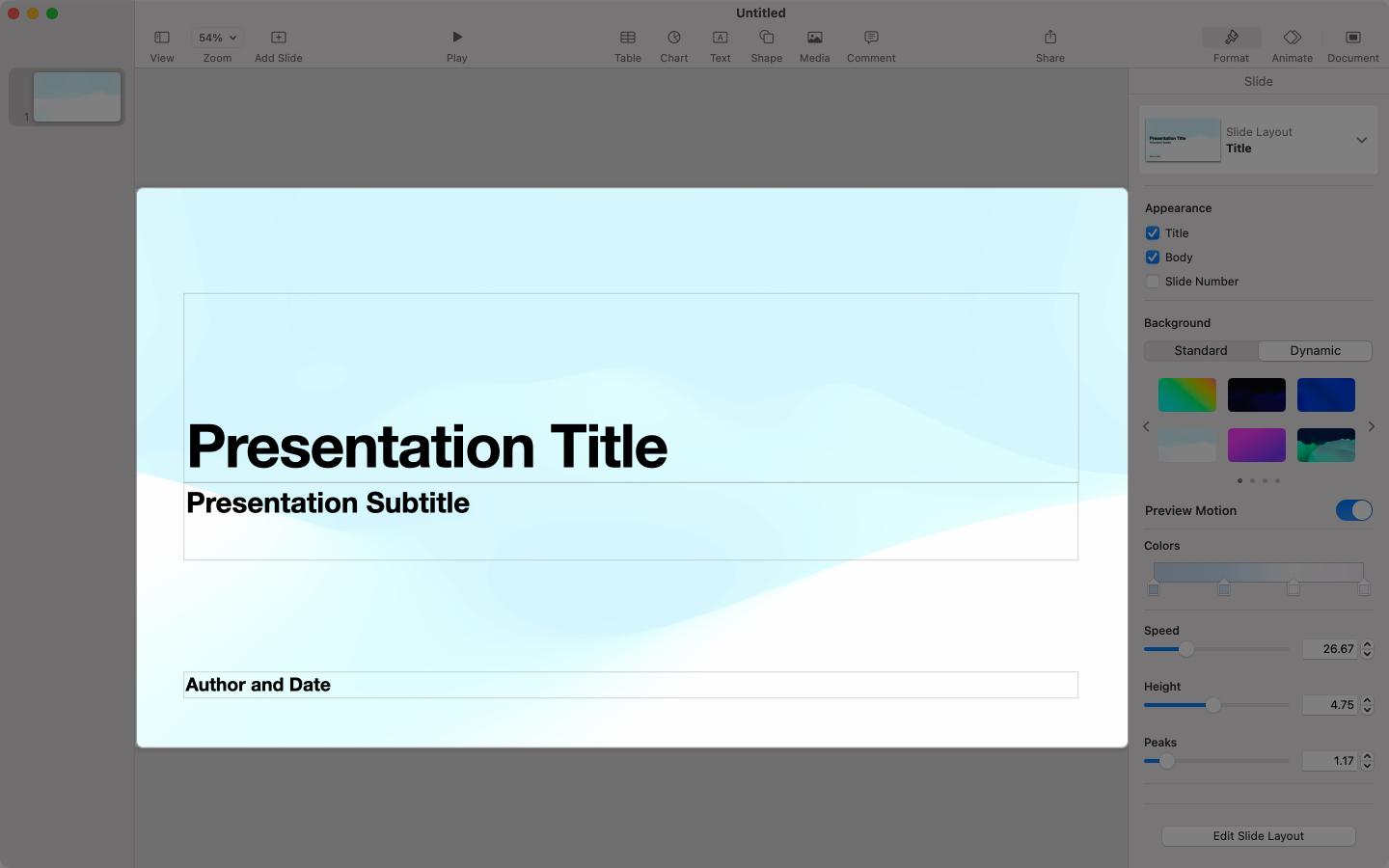Click the Author and Date text
Viewport: 1389px width, 868px height.
(258, 685)
